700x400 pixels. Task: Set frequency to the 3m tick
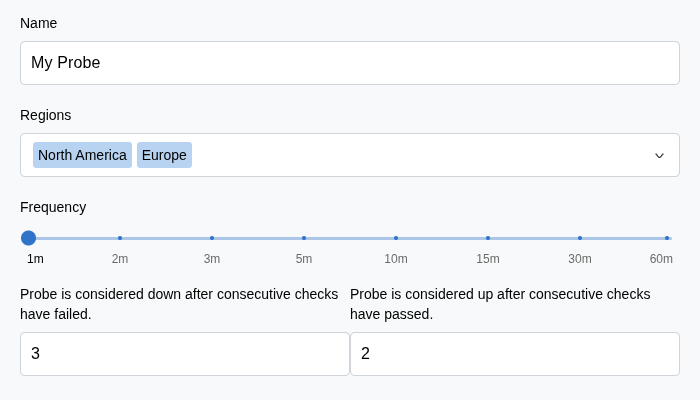(212, 238)
